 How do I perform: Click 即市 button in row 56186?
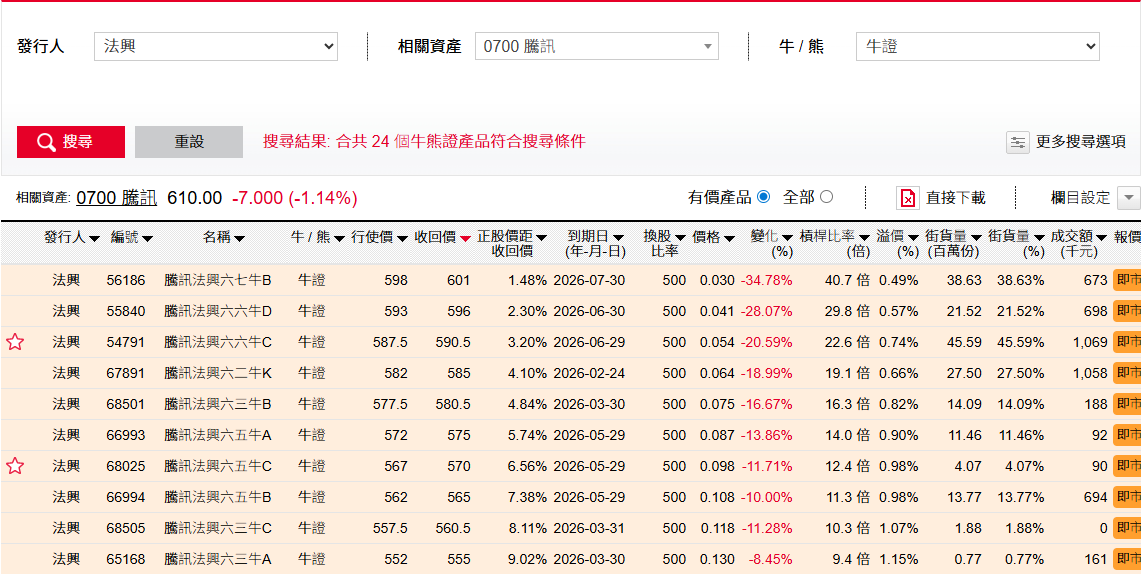pyautogui.click(x=1128, y=279)
